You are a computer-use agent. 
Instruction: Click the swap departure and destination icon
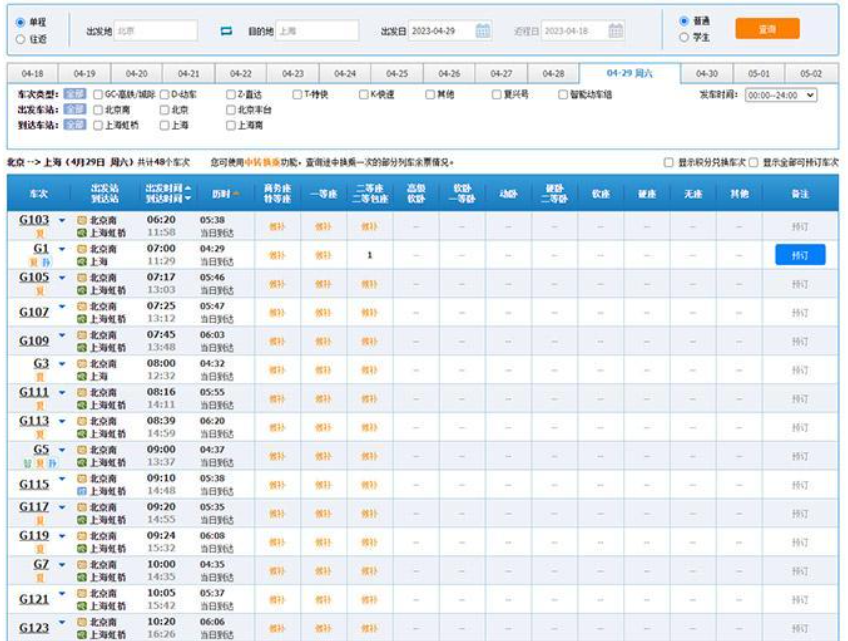(226, 31)
